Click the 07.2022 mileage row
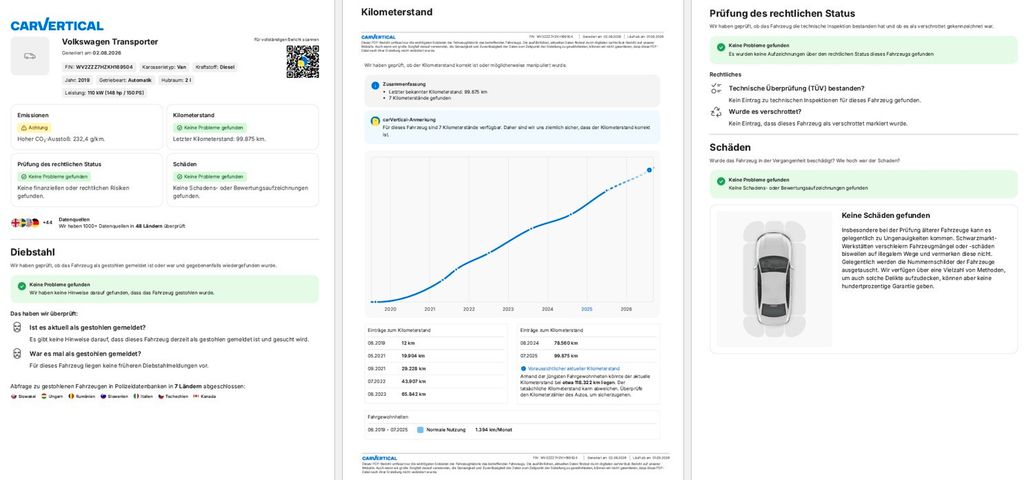1024x480 pixels. 436,381
